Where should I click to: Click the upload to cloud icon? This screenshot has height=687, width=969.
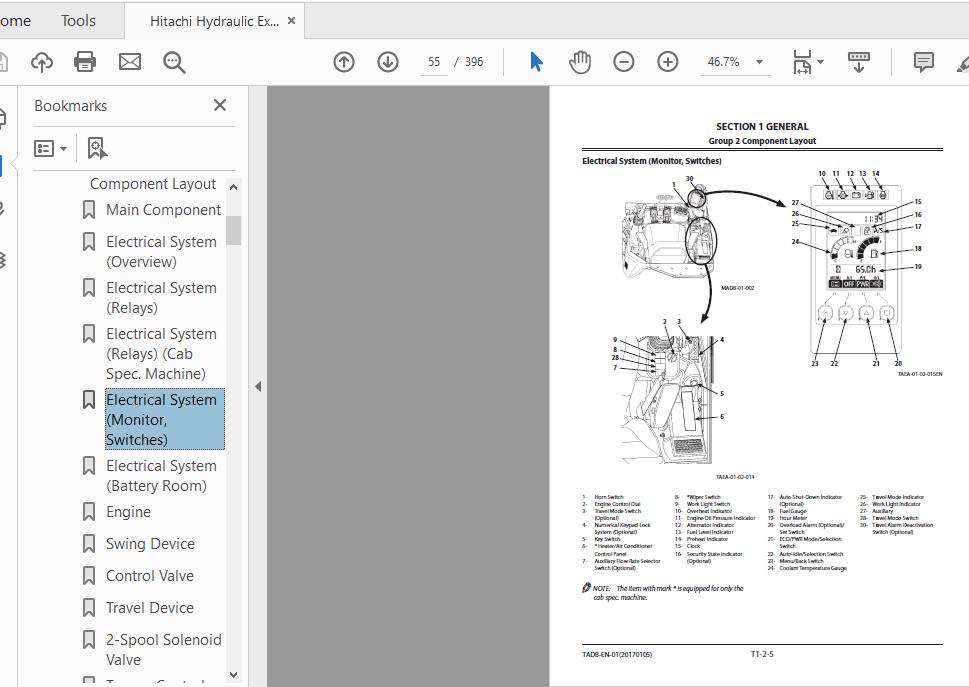click(x=41, y=62)
